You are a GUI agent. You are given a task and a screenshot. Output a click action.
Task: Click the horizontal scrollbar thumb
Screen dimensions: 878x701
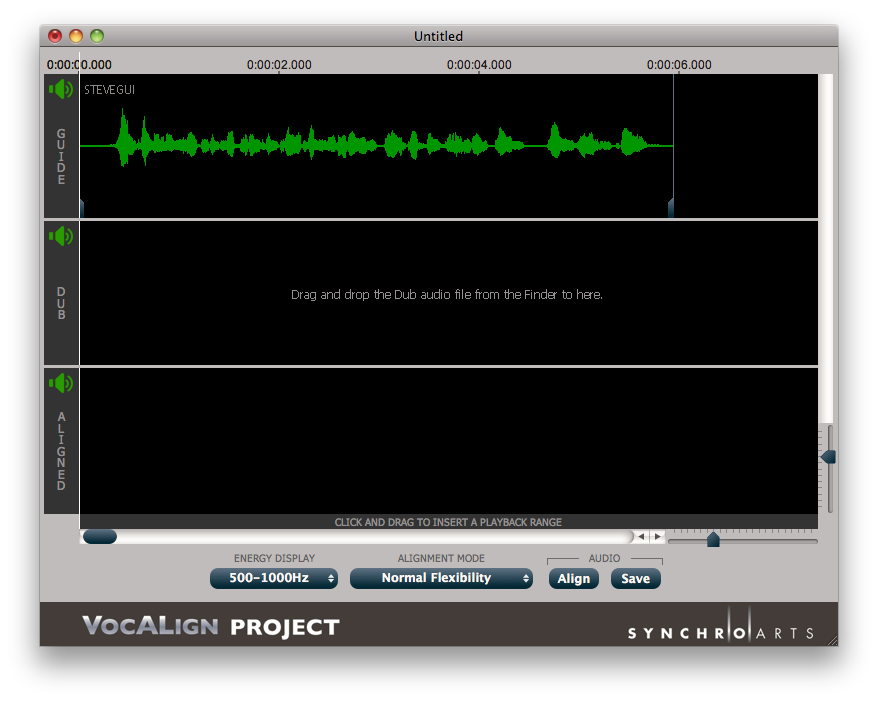[x=99, y=537]
